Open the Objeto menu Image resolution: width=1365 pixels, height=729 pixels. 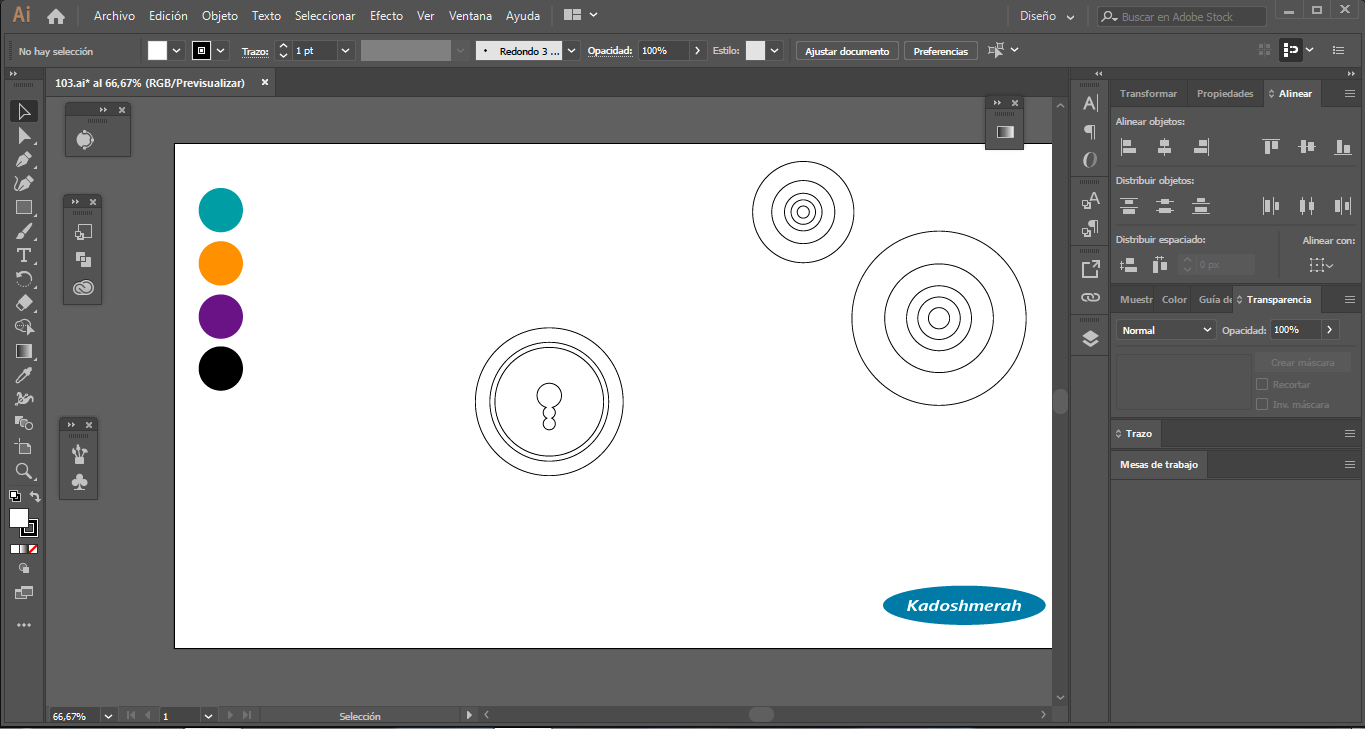pos(220,16)
